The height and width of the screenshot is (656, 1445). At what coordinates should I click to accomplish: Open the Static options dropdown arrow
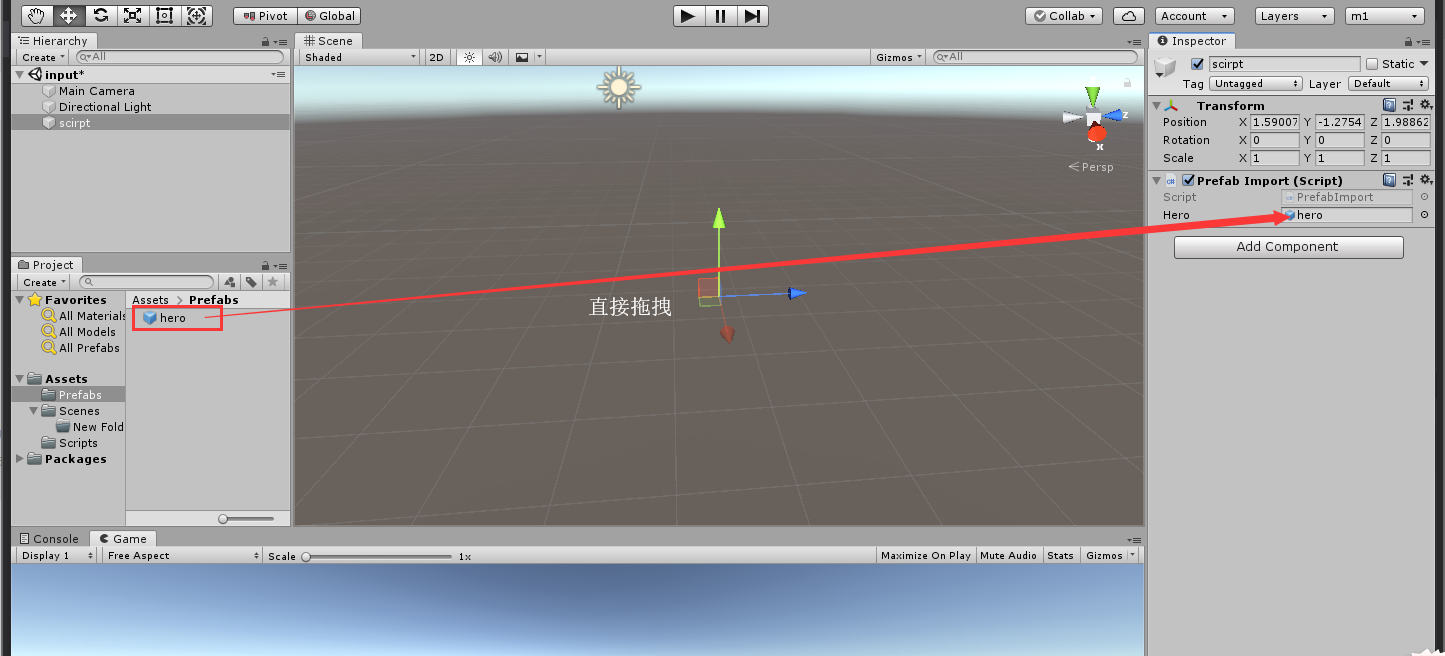1426,64
